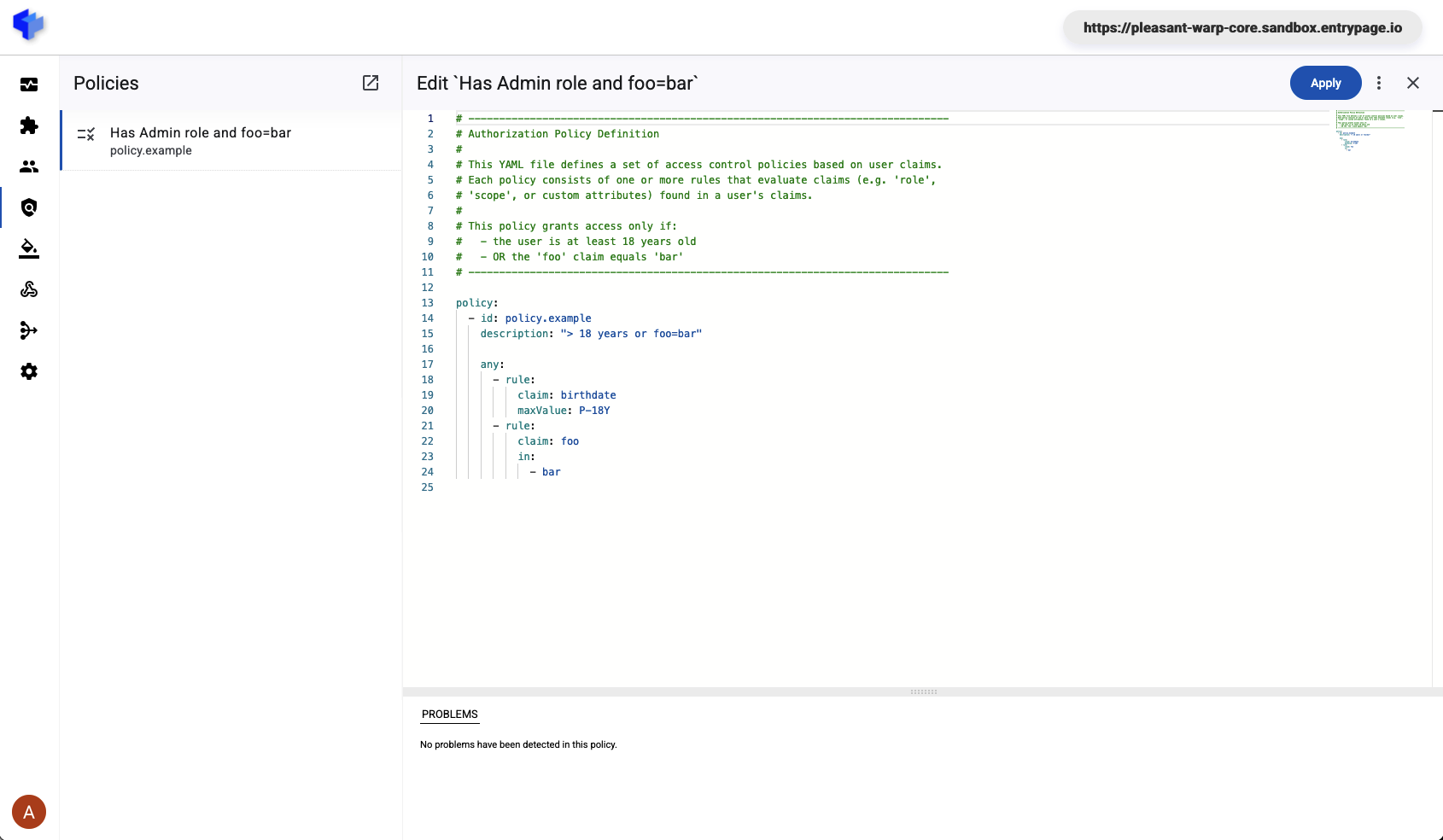This screenshot has width=1443, height=840.
Task: Open the extensions puzzle-piece sidebar icon
Action: (x=29, y=125)
